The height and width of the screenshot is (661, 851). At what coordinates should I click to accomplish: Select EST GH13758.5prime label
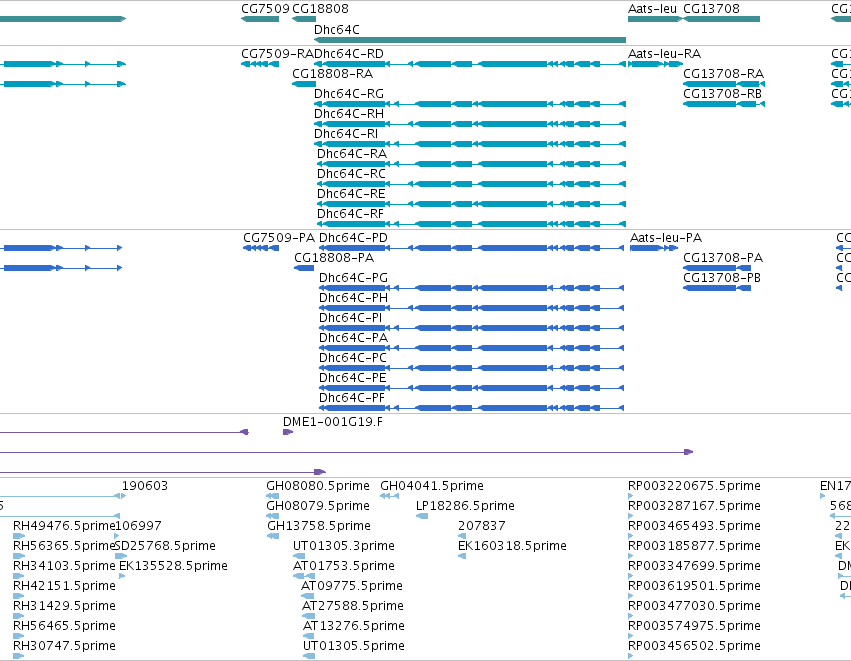(x=319, y=526)
